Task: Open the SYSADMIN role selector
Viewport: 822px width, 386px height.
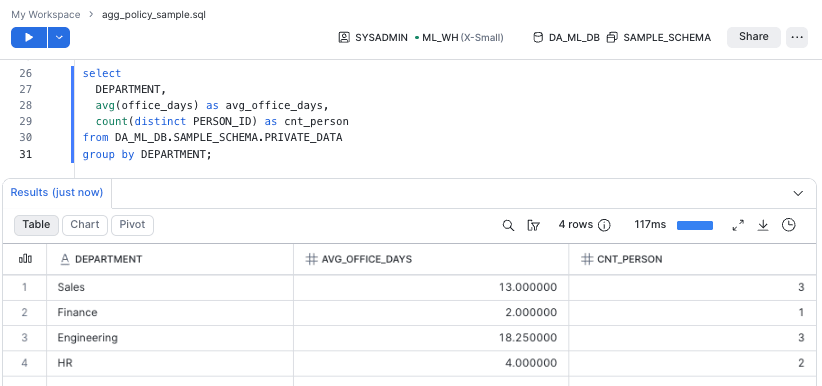Action: click(373, 38)
